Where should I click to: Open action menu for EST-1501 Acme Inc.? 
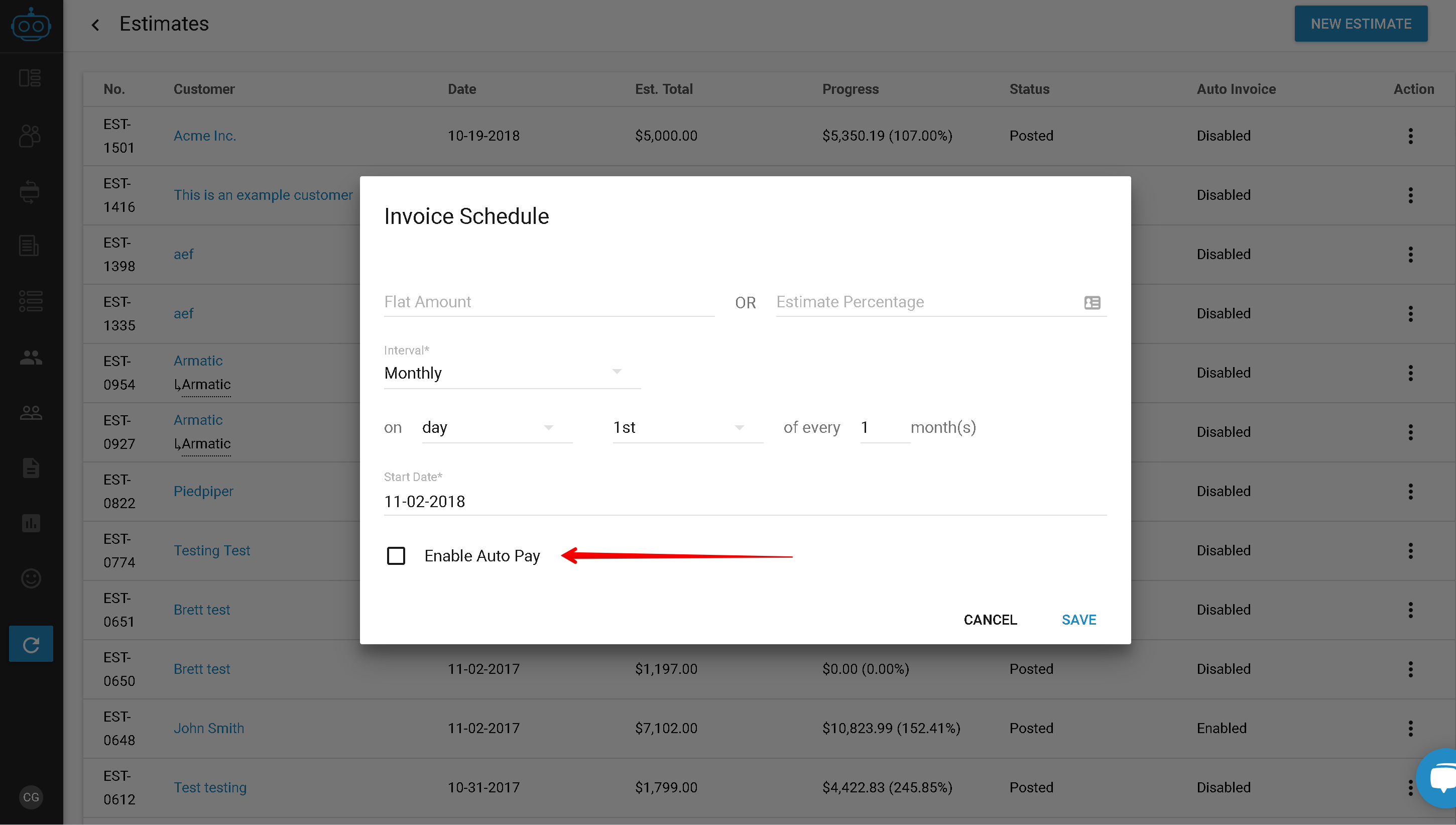1411,136
